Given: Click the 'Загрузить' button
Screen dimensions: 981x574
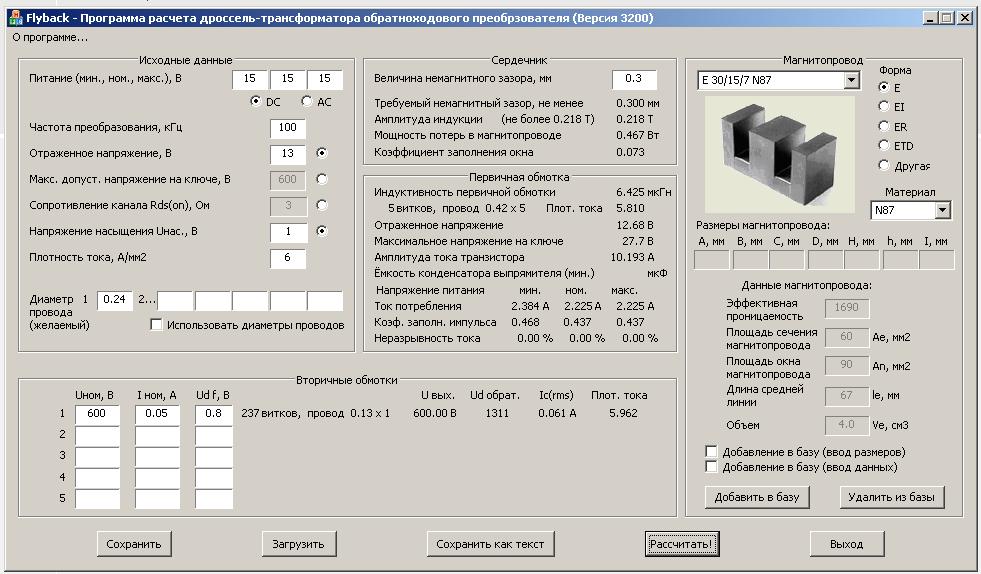Looking at the screenshot, I should 298,544.
